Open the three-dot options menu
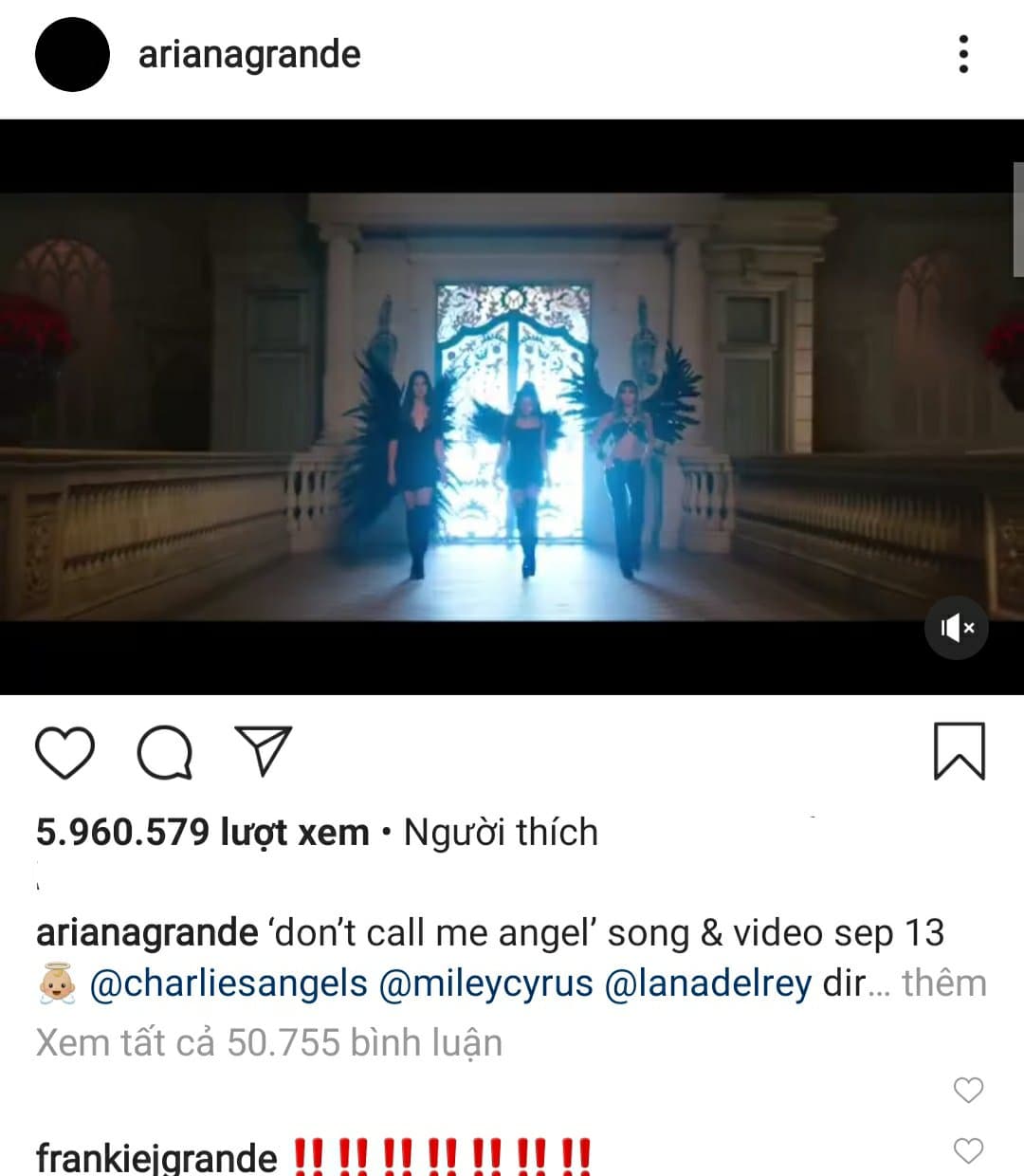The width and height of the screenshot is (1024, 1176). [963, 54]
